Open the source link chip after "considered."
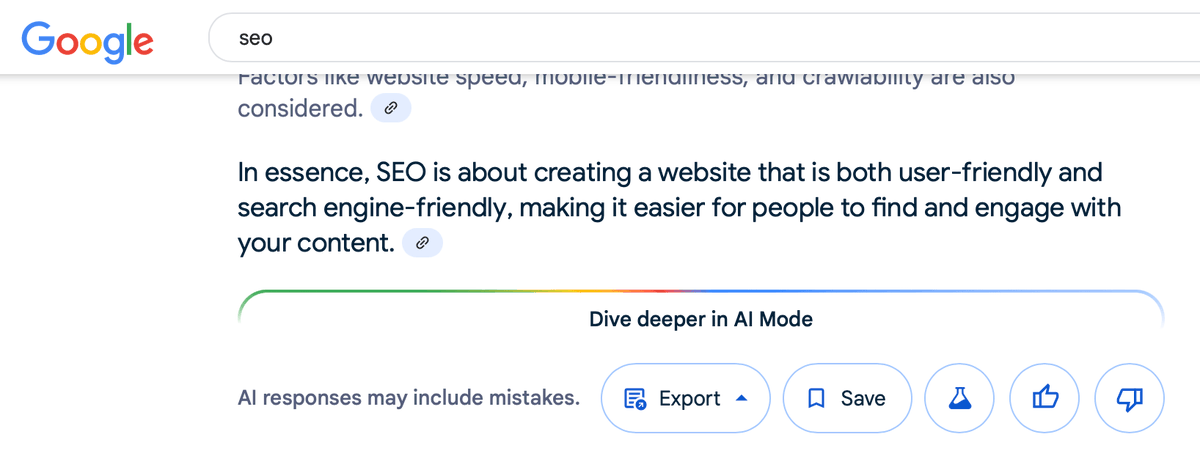 tap(390, 108)
